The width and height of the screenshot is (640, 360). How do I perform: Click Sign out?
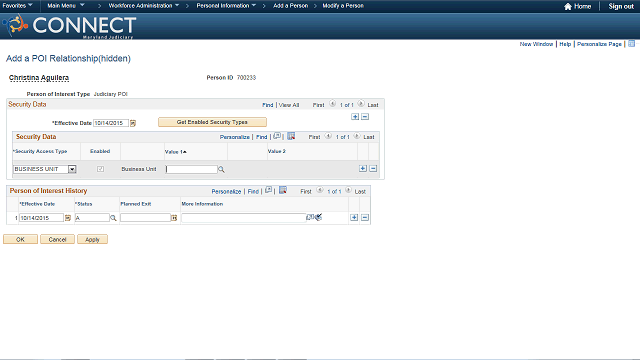(621, 6)
